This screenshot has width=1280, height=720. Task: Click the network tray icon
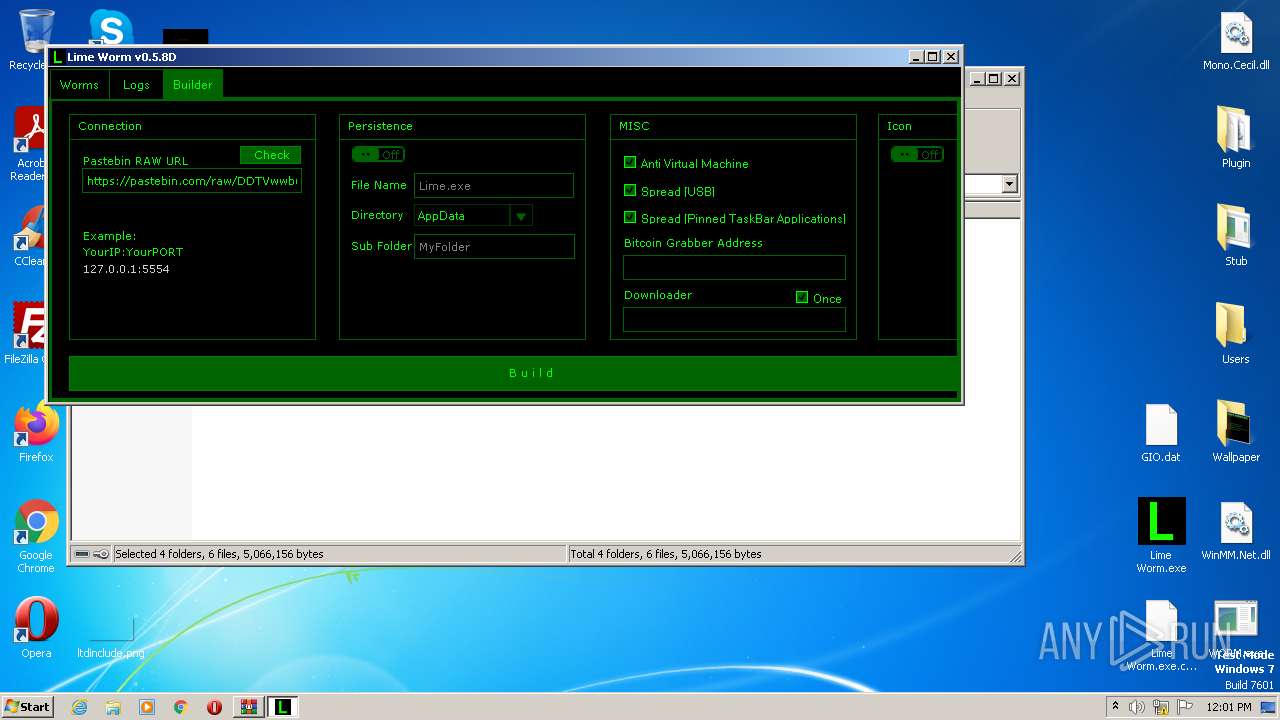click(1161, 707)
